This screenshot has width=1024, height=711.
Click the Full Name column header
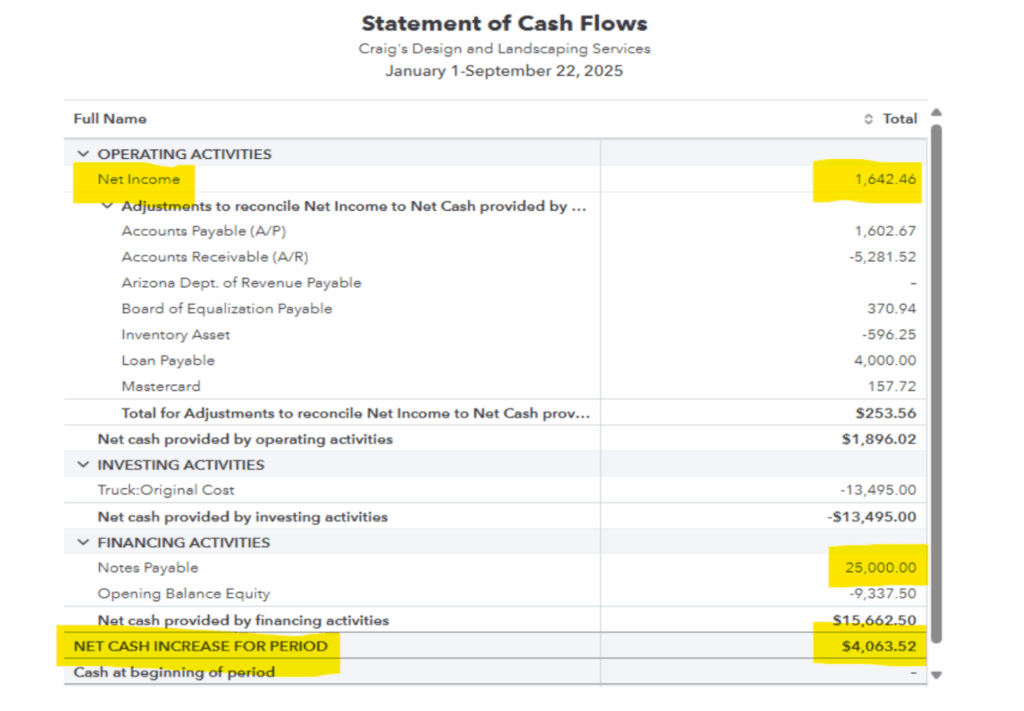pyautogui.click(x=110, y=119)
